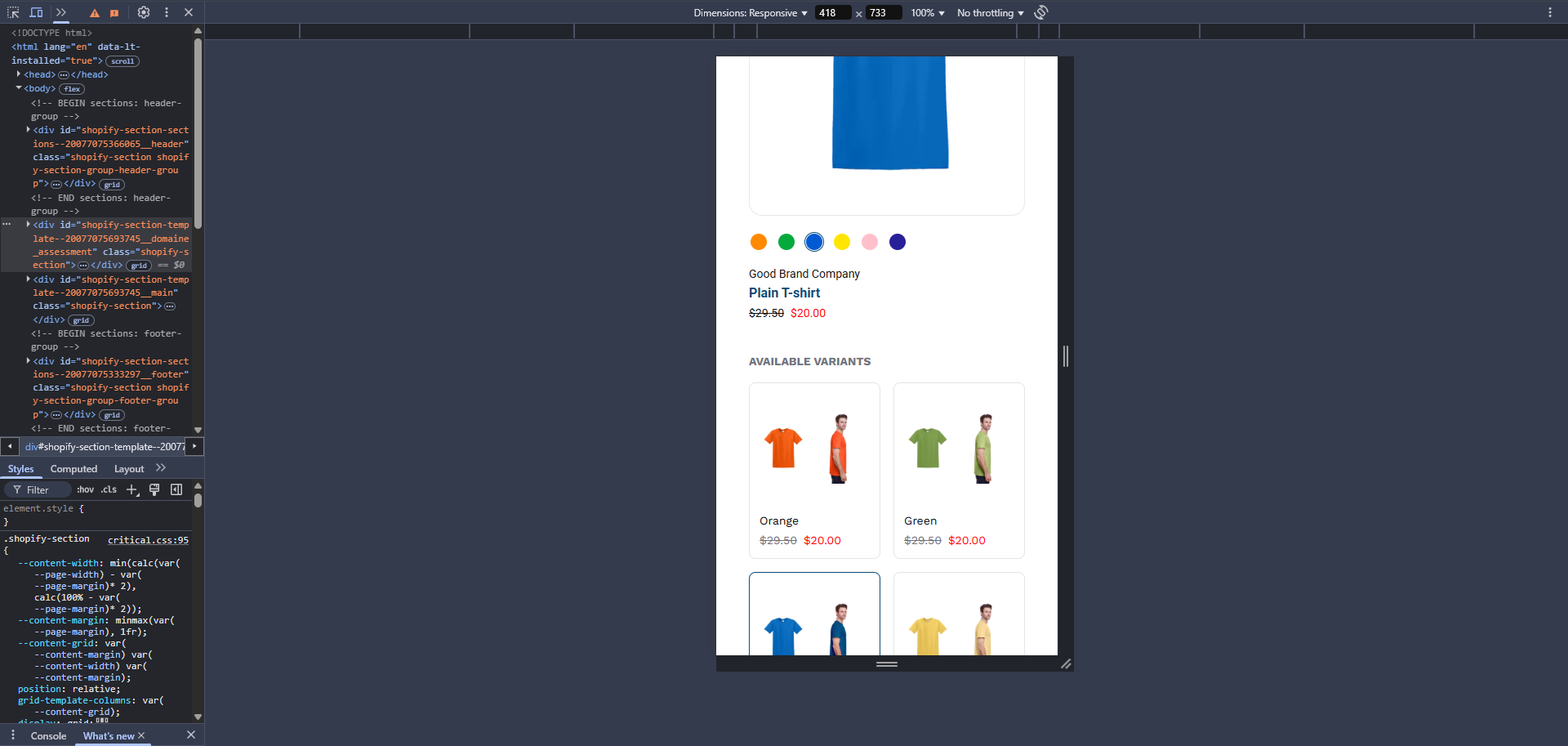Switch to the Computed tab
1568x746 pixels.
tap(73, 469)
